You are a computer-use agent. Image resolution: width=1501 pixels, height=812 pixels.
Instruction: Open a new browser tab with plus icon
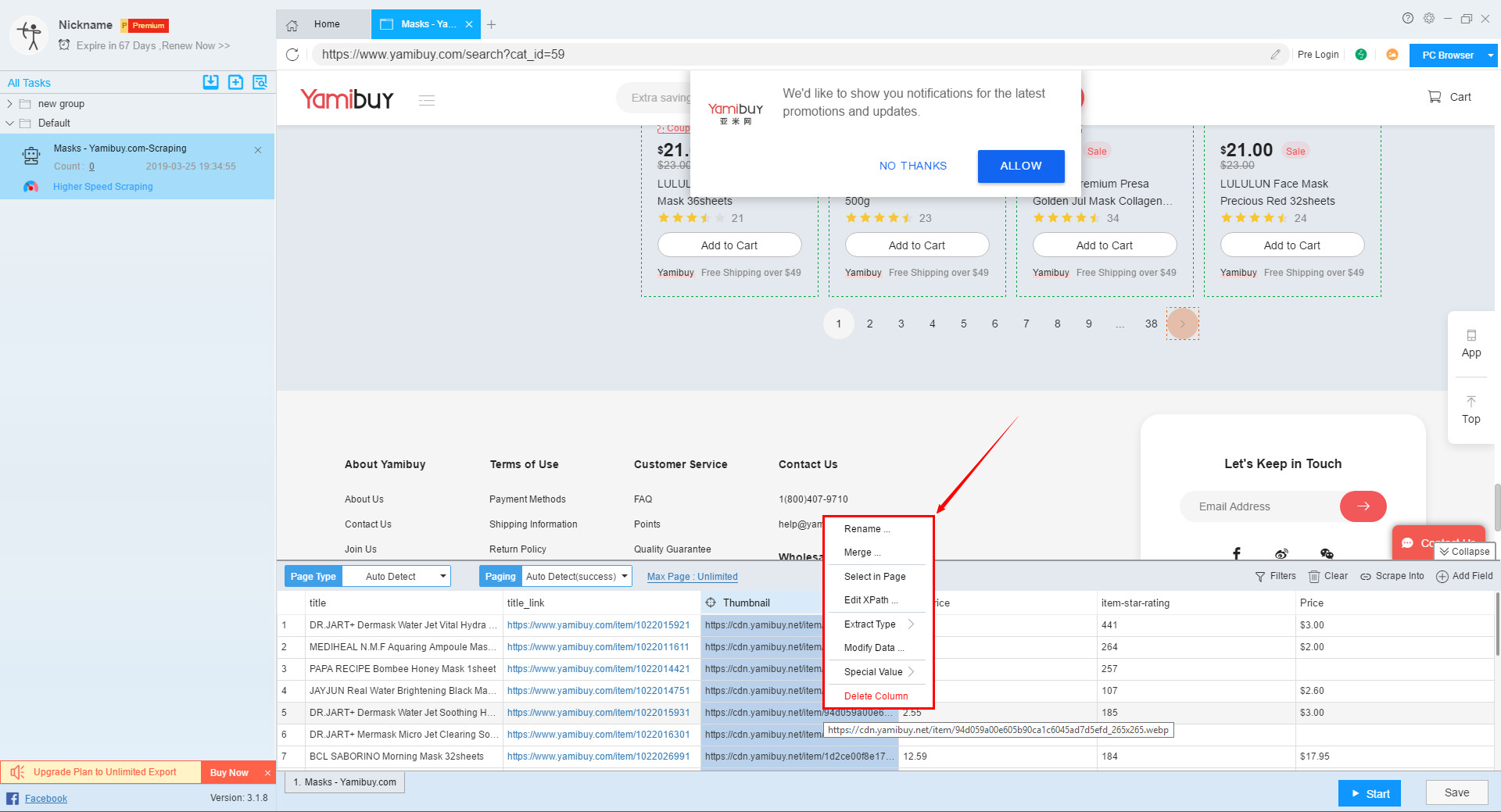pyautogui.click(x=491, y=25)
